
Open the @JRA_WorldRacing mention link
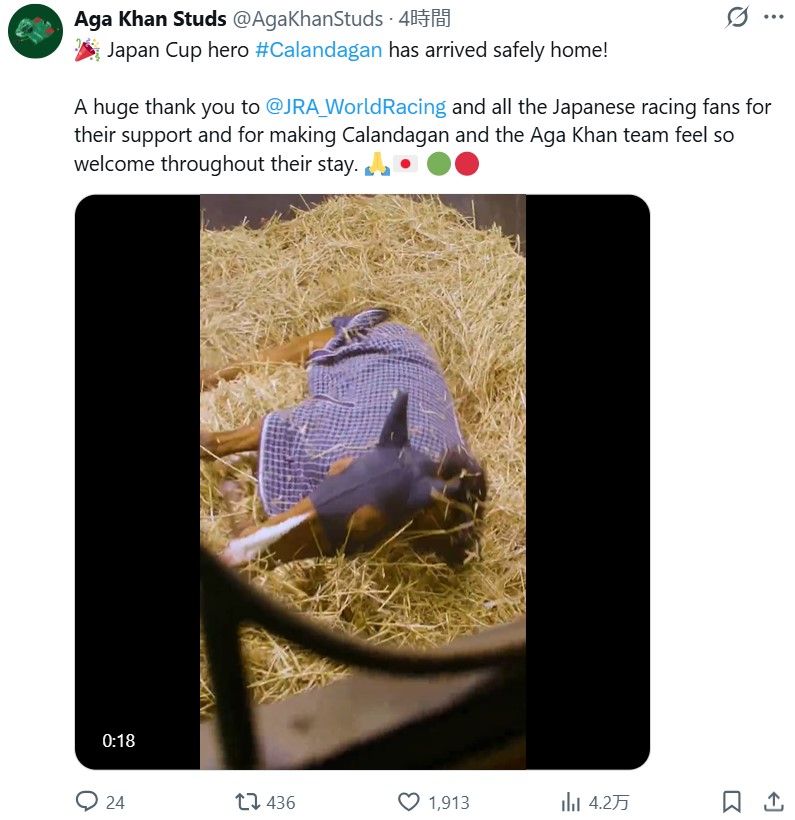[x=356, y=107]
